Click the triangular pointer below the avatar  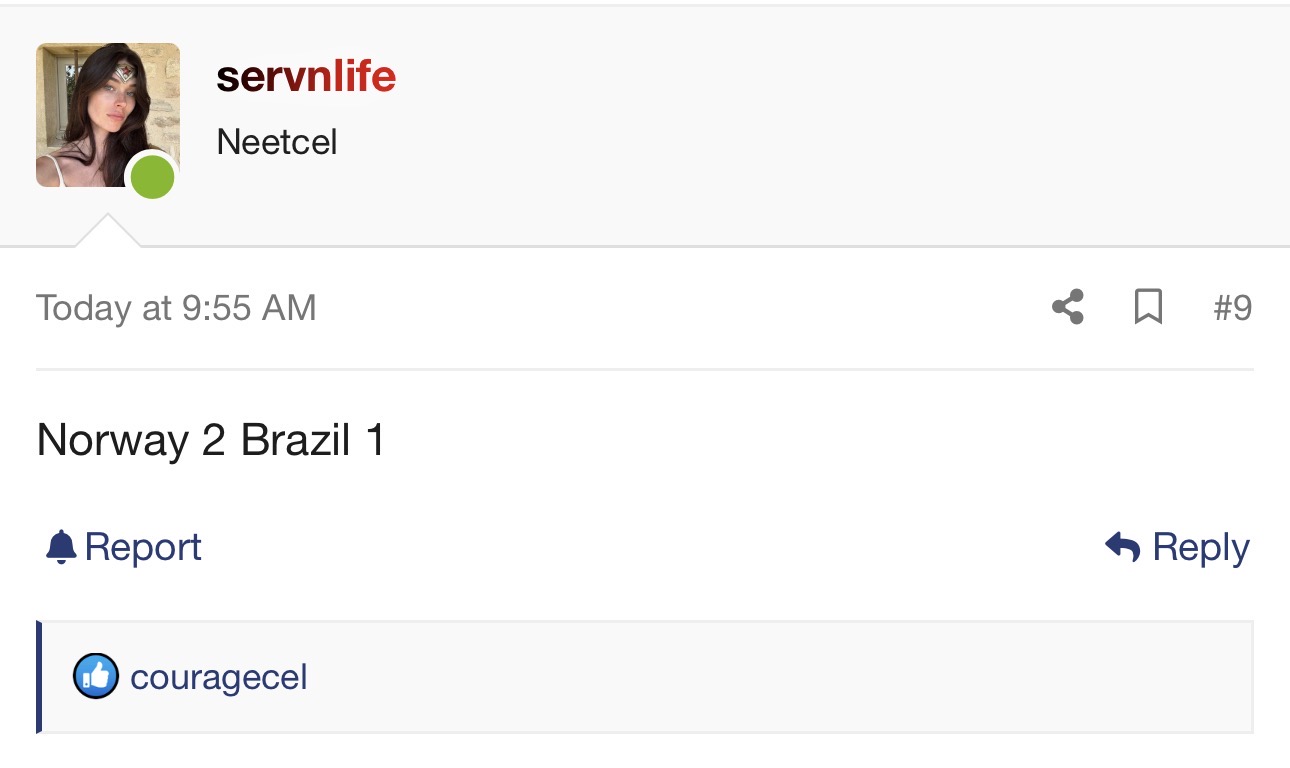[x=108, y=230]
